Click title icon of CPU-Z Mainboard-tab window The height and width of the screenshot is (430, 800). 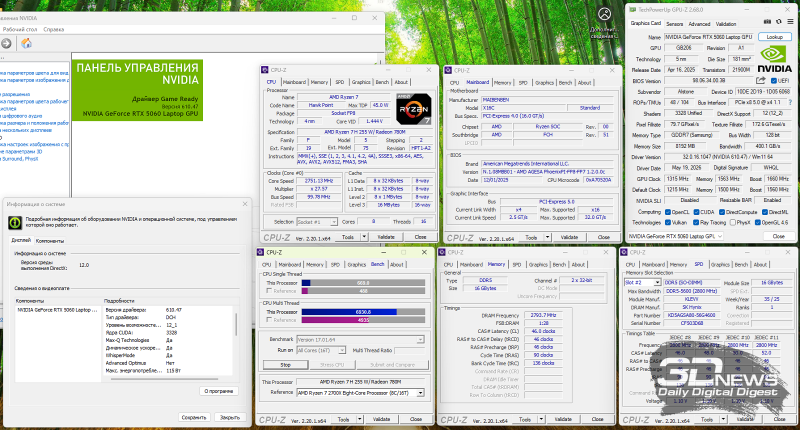(x=448, y=70)
